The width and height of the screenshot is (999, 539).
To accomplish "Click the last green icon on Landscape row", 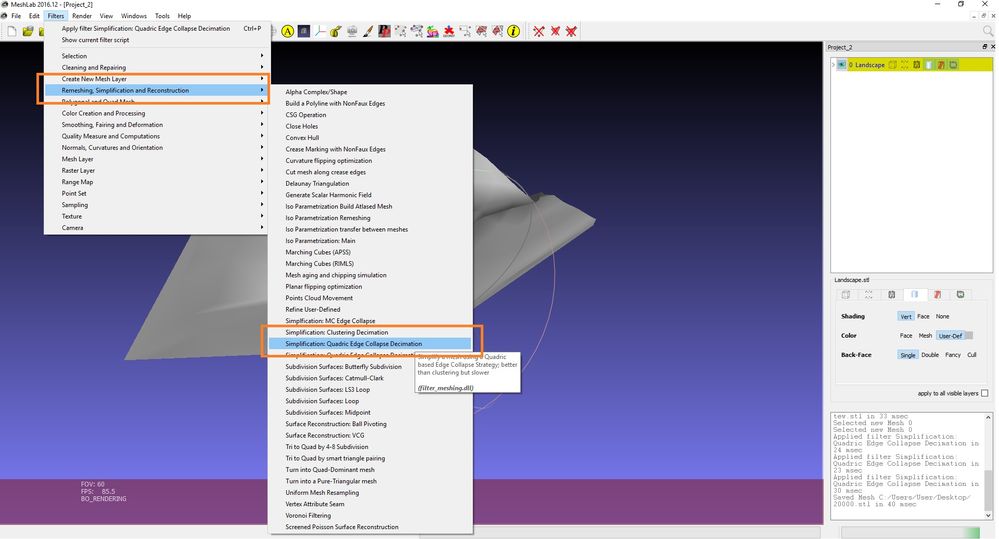I will coord(953,65).
